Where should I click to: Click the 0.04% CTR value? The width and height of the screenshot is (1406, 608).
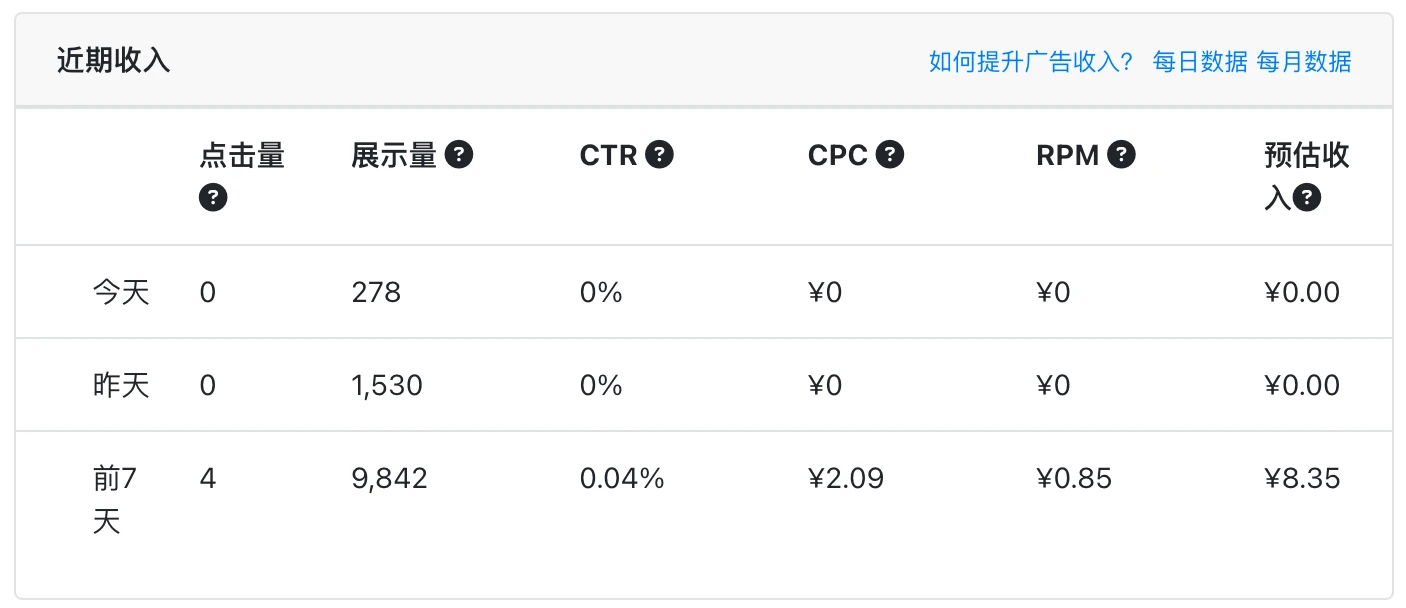[622, 479]
